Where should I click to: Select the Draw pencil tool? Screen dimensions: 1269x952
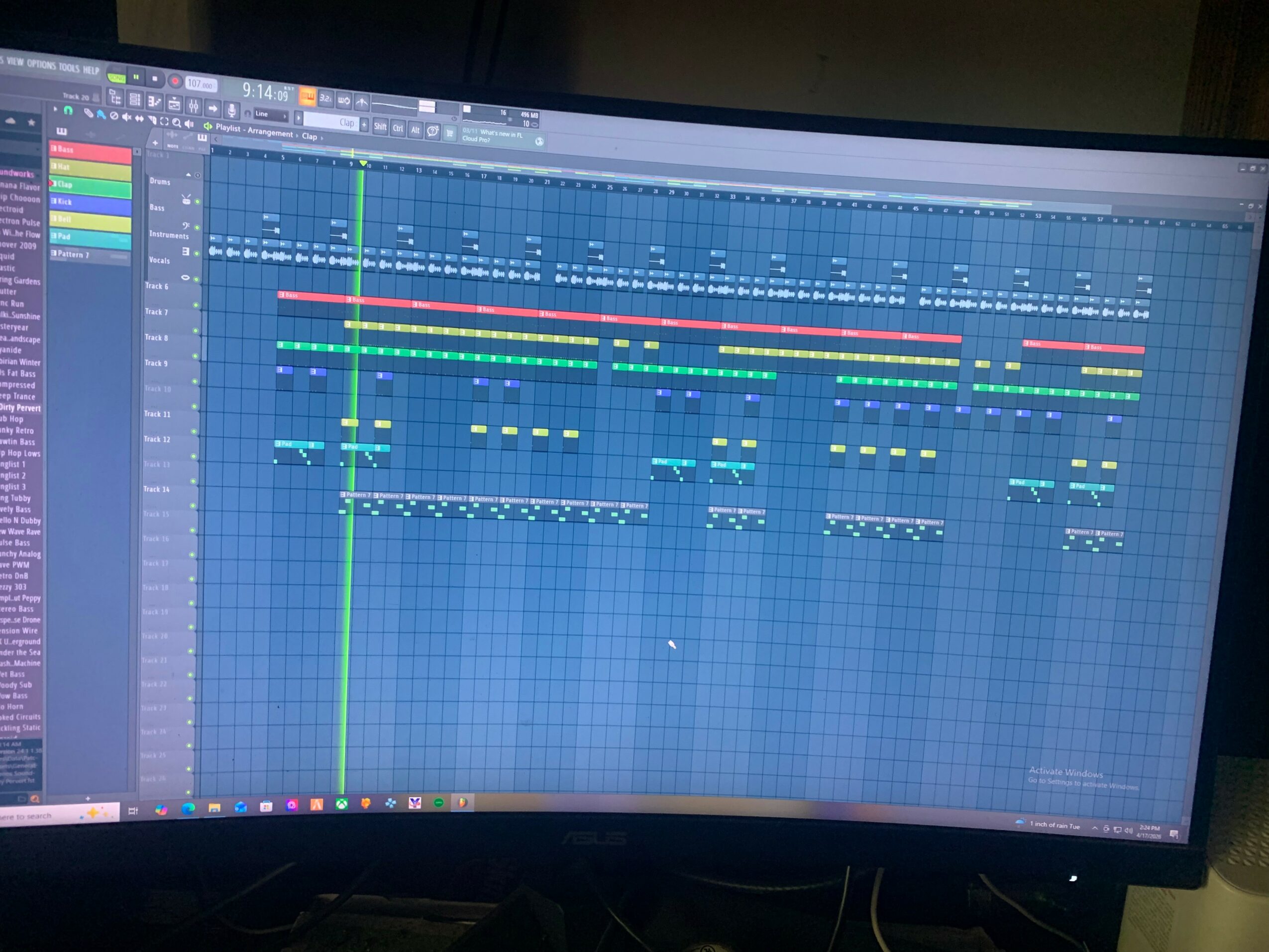(89, 113)
